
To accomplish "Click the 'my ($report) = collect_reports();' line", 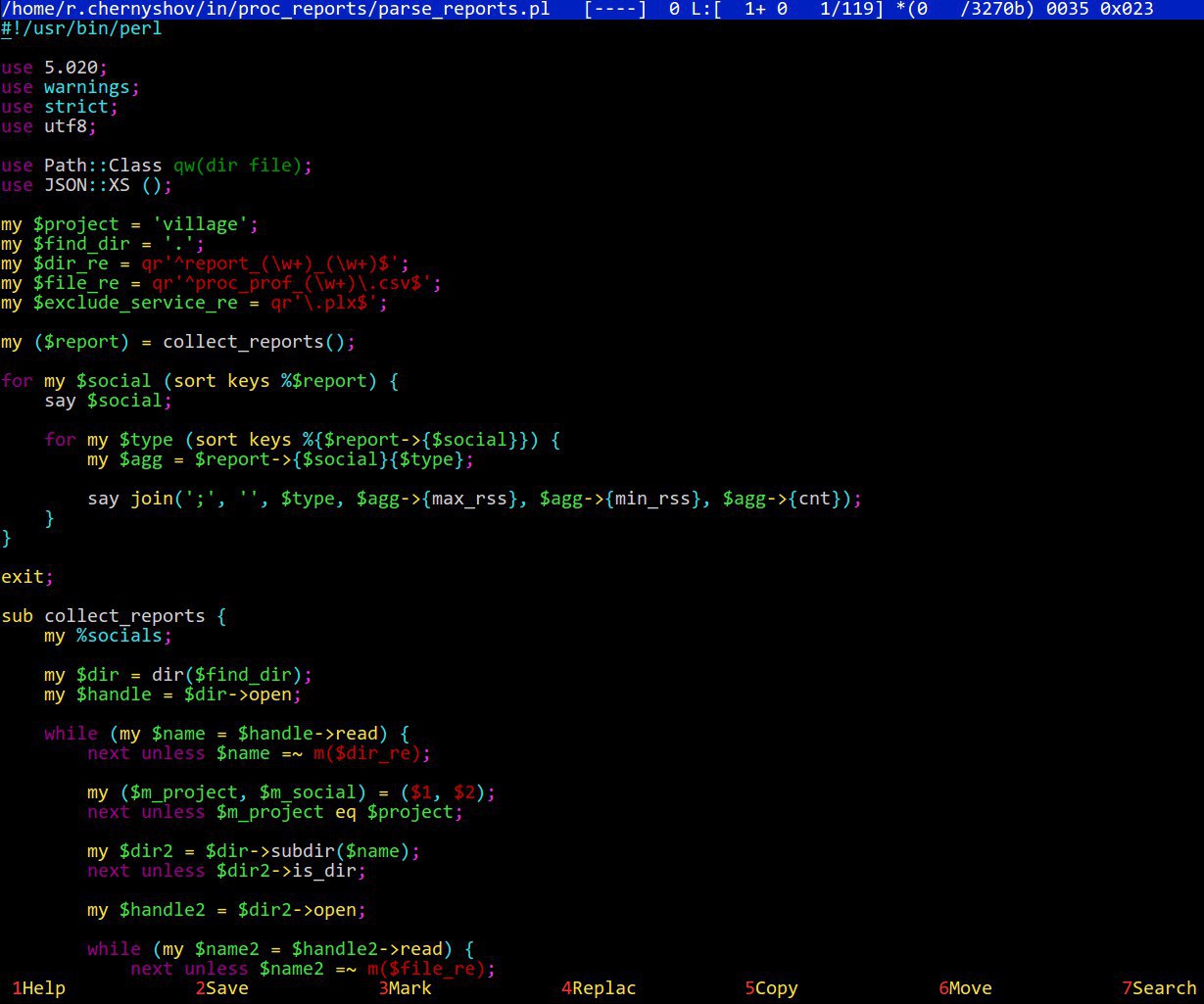I will click(x=178, y=342).
